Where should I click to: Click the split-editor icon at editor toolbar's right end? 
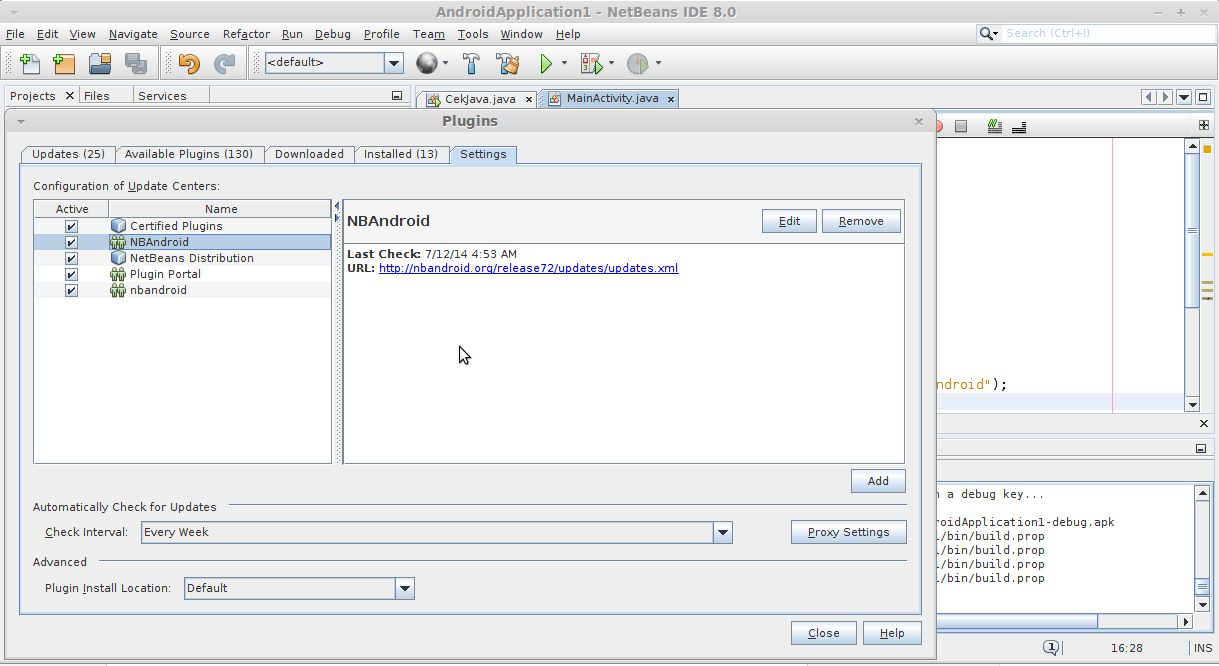pyautogui.click(x=1204, y=126)
